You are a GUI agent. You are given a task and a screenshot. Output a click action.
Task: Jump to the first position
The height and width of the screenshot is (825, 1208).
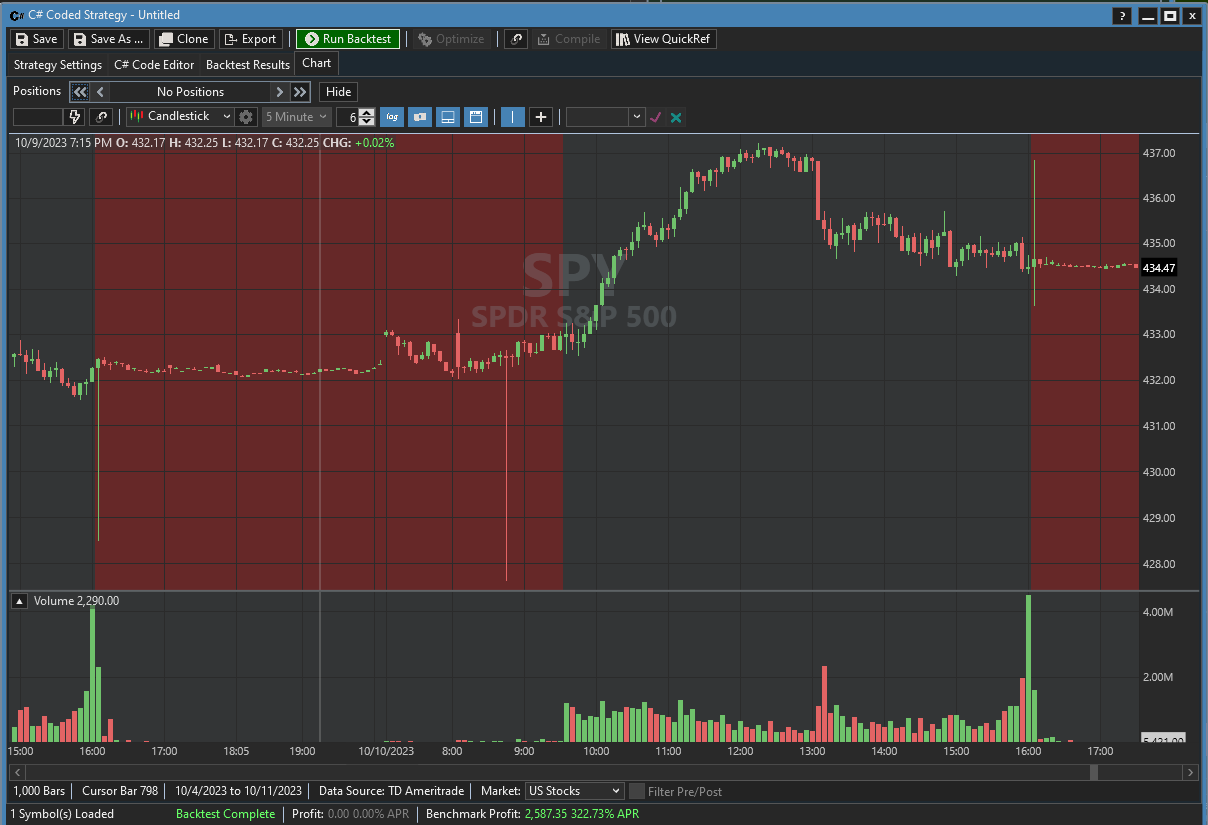tap(80, 92)
